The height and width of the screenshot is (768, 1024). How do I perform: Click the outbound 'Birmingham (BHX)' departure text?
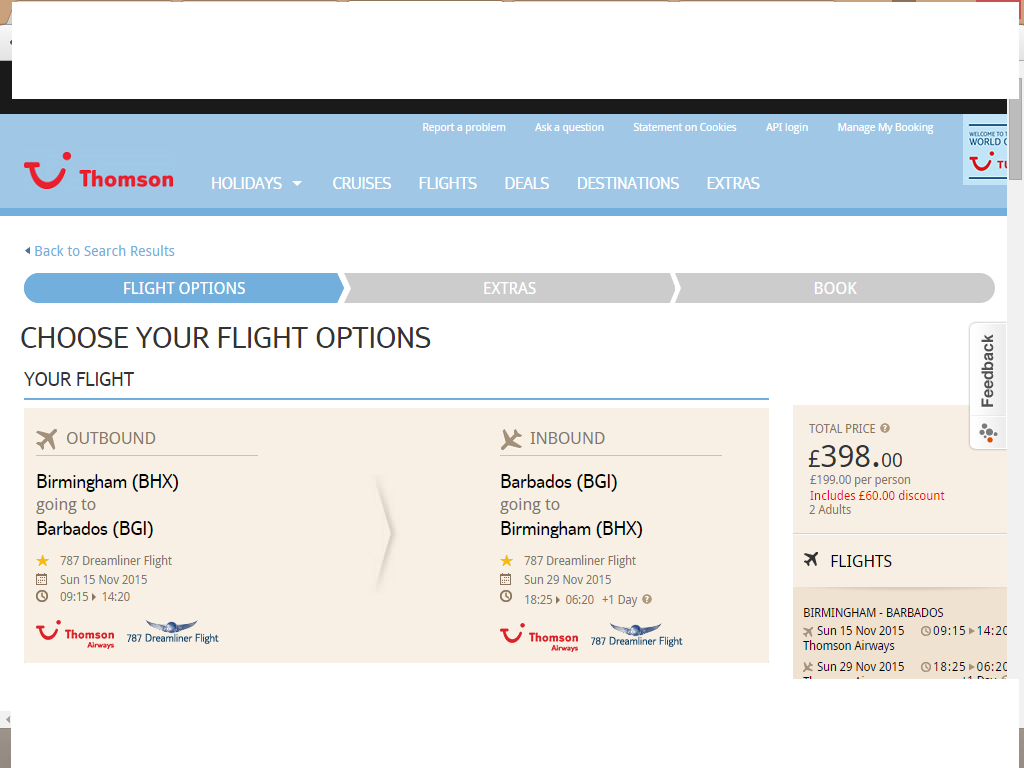click(107, 482)
